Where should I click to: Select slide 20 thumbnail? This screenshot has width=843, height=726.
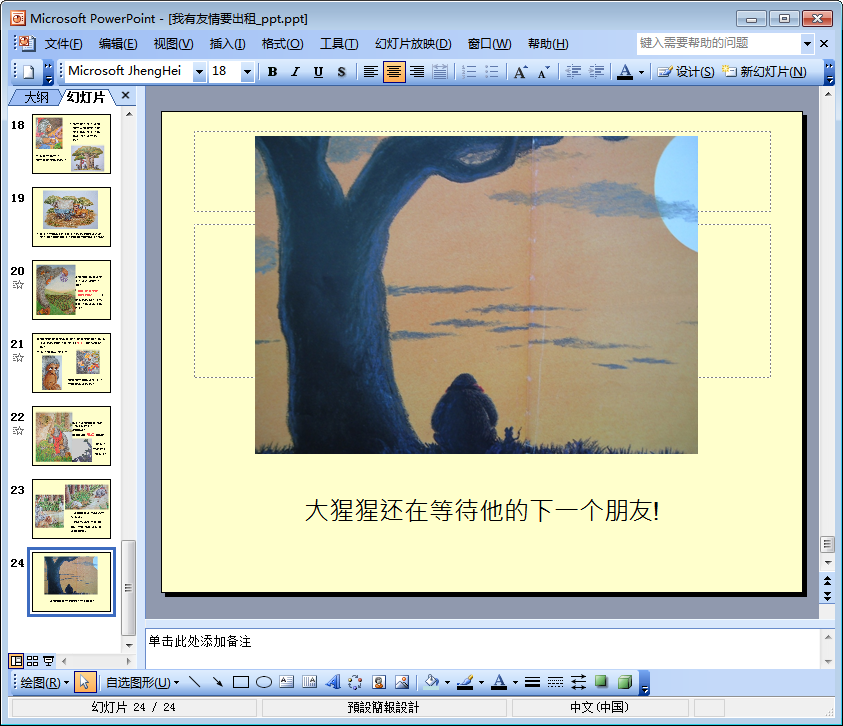tap(72, 290)
